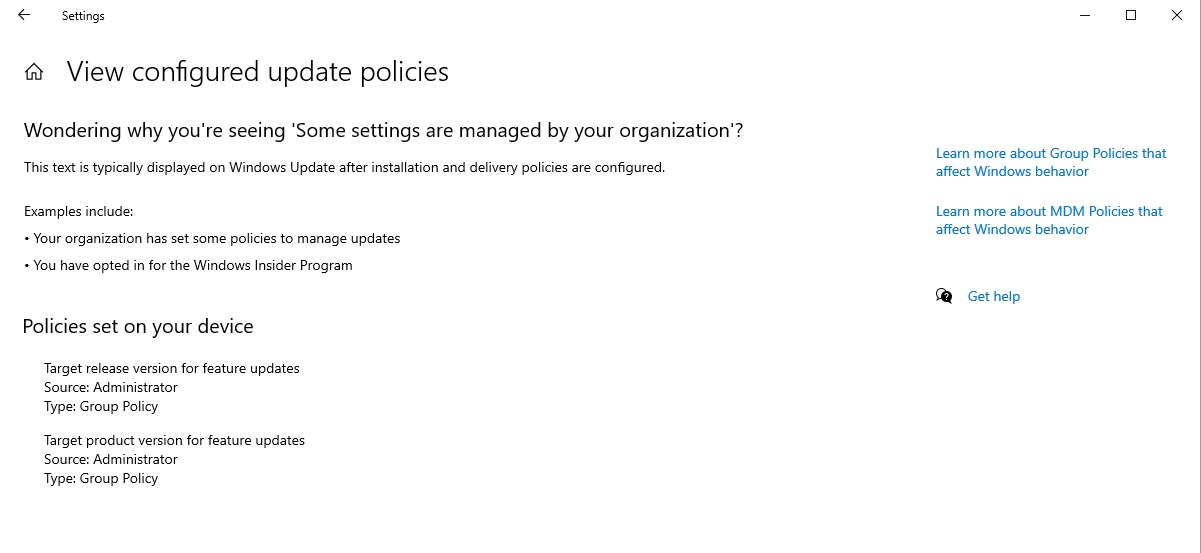
Task: Select Target release version policy entry
Action: point(171,368)
